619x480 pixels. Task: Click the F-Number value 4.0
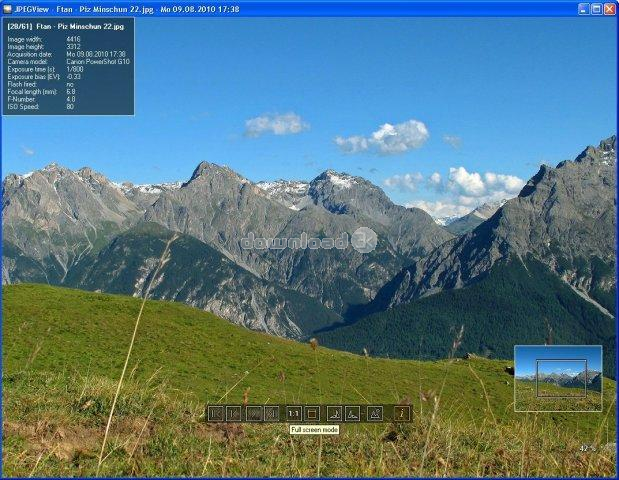coord(71,99)
